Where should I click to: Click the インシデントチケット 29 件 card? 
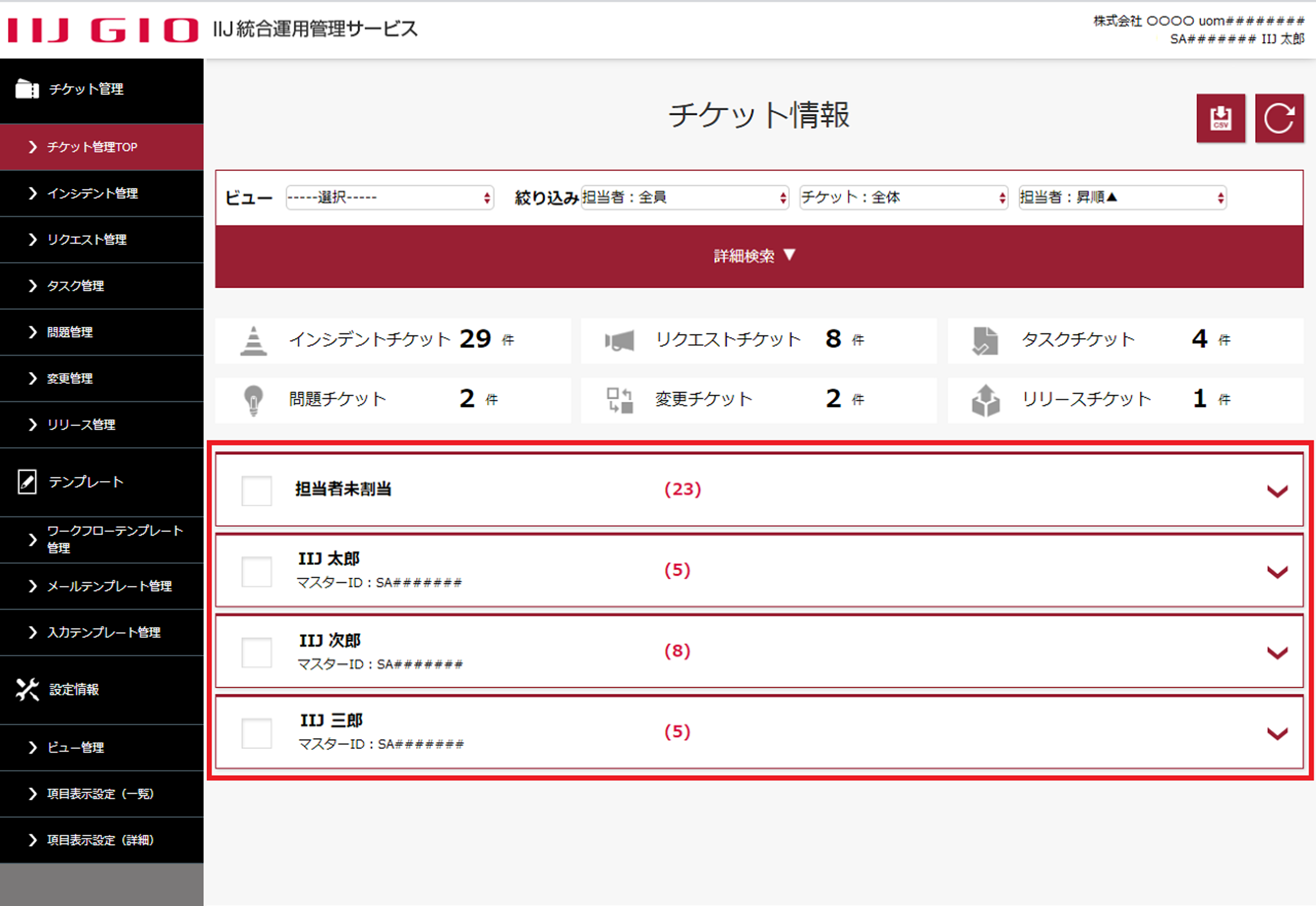(393, 340)
